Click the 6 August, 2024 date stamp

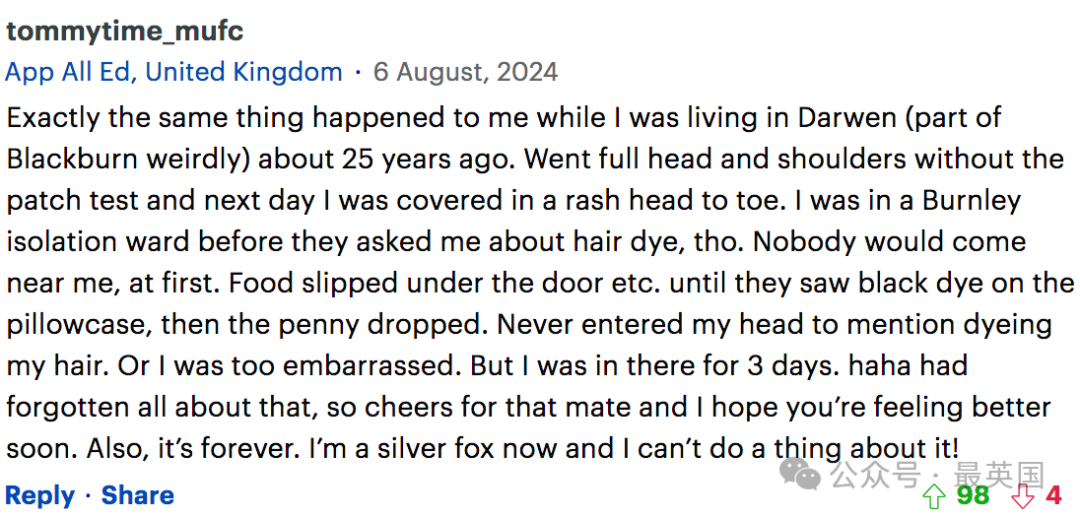coord(466,72)
